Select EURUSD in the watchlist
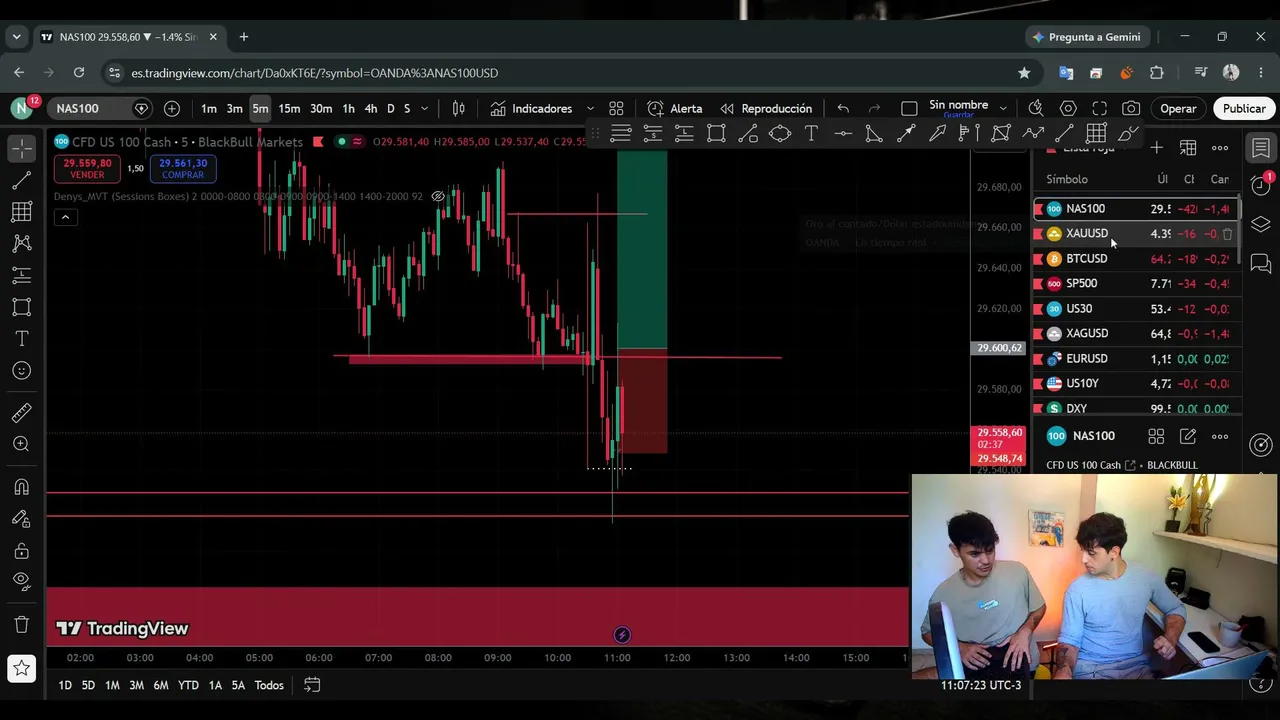This screenshot has height=720, width=1280. pos(1135,359)
